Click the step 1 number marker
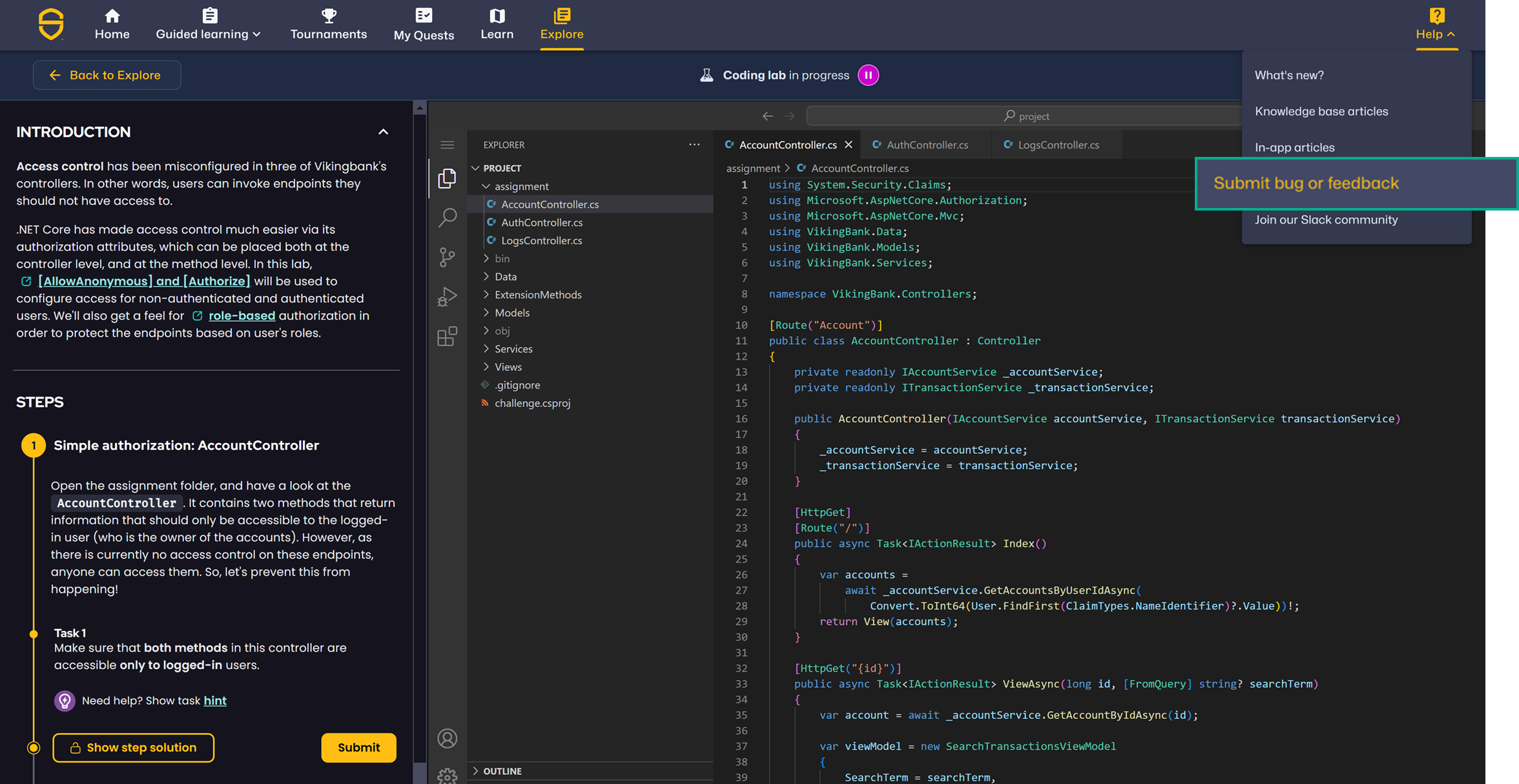This screenshot has width=1519, height=784. tap(34, 446)
